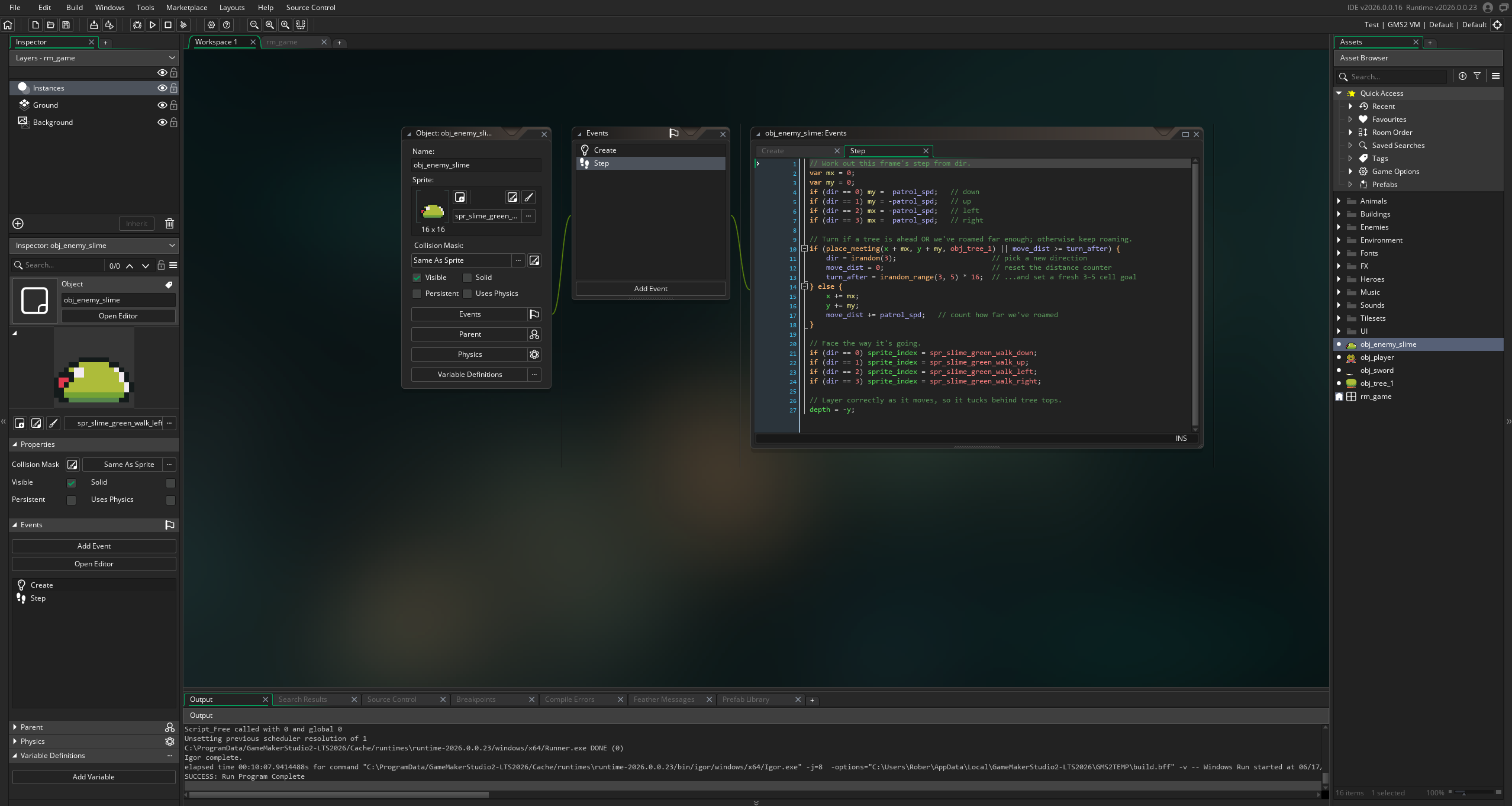Stop the running game
This screenshot has height=806, width=1512.
pos(168,25)
